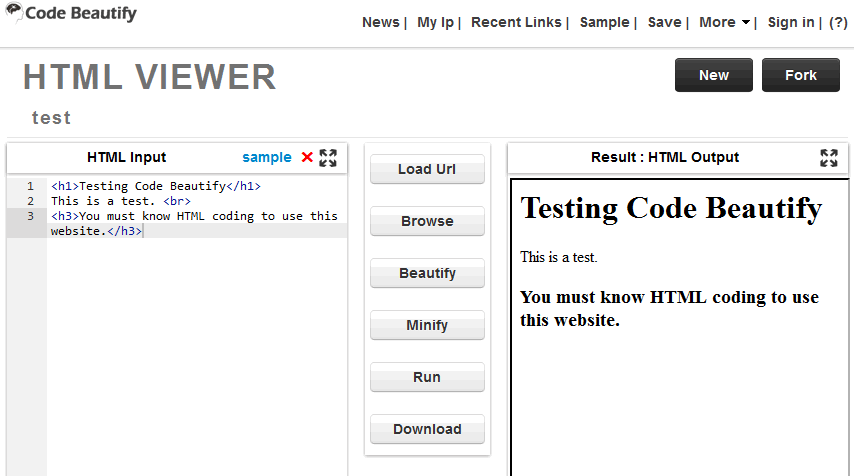Click the Minify button
This screenshot has width=854, height=476.
pos(427,325)
